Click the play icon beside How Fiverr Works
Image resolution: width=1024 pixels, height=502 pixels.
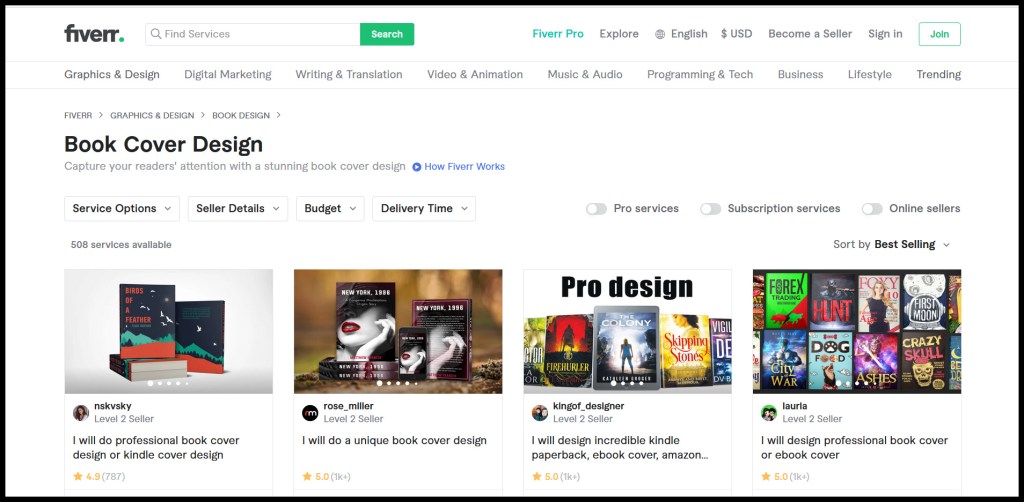(417, 167)
